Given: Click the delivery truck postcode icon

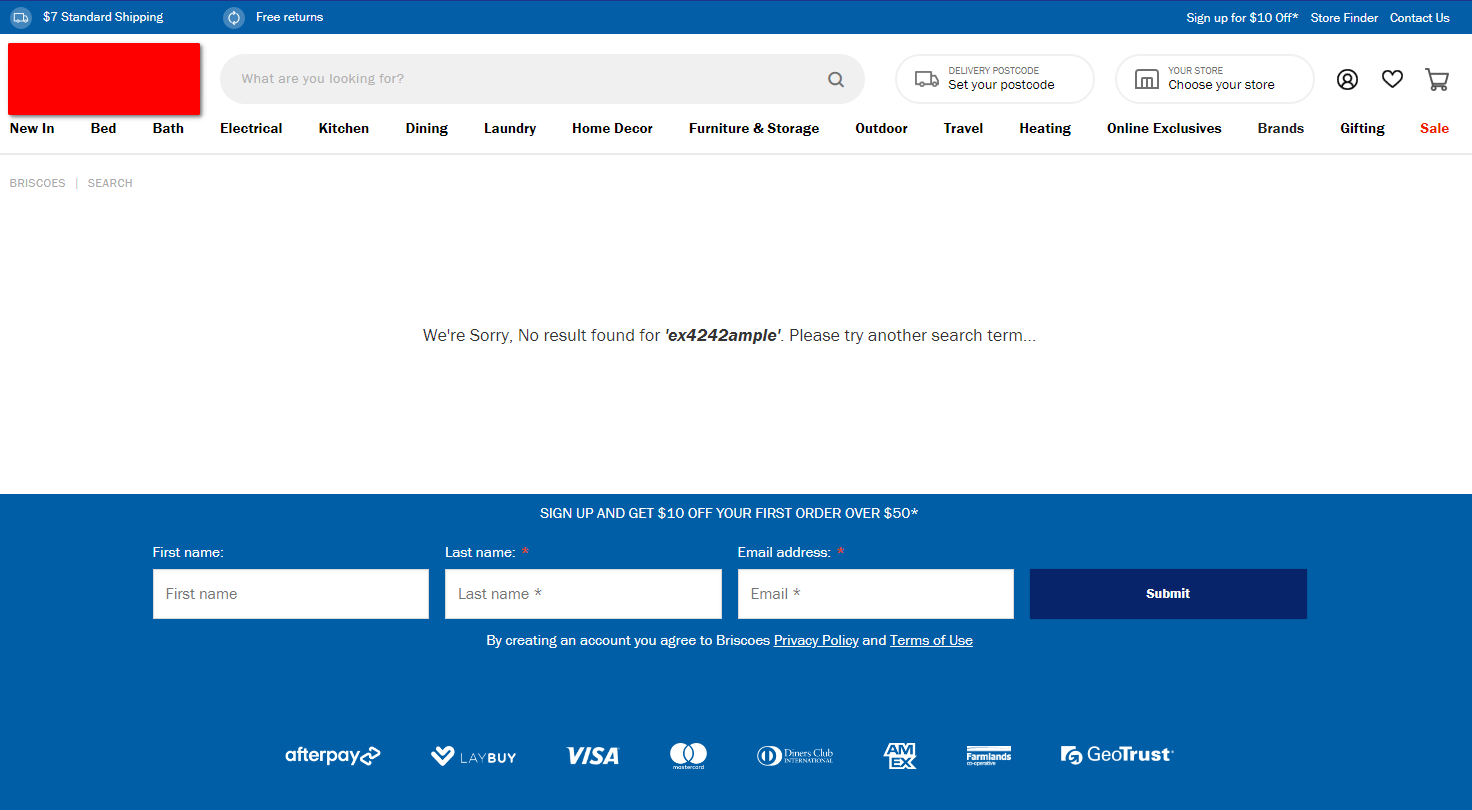Looking at the screenshot, I should pos(927,79).
